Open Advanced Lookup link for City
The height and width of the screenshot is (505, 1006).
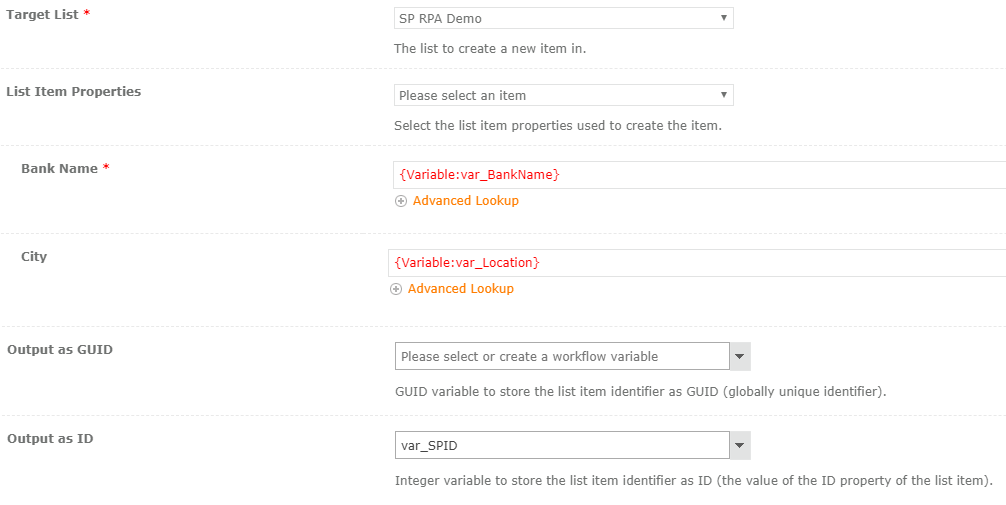(460, 289)
